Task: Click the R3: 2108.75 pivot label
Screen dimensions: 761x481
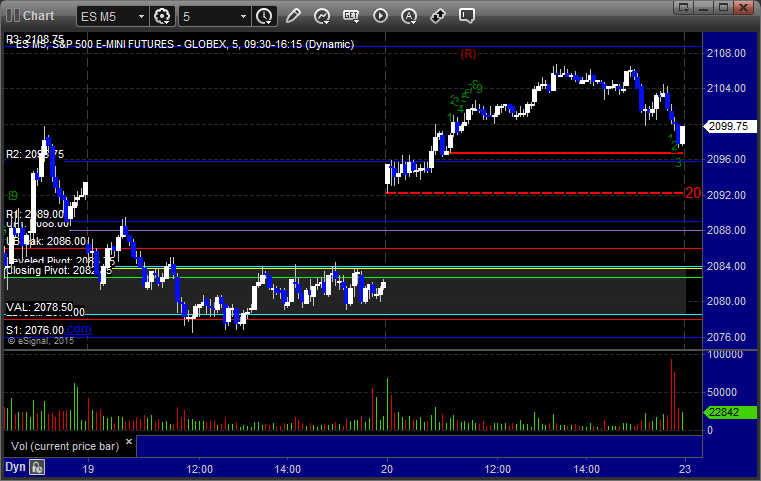Action: point(34,38)
